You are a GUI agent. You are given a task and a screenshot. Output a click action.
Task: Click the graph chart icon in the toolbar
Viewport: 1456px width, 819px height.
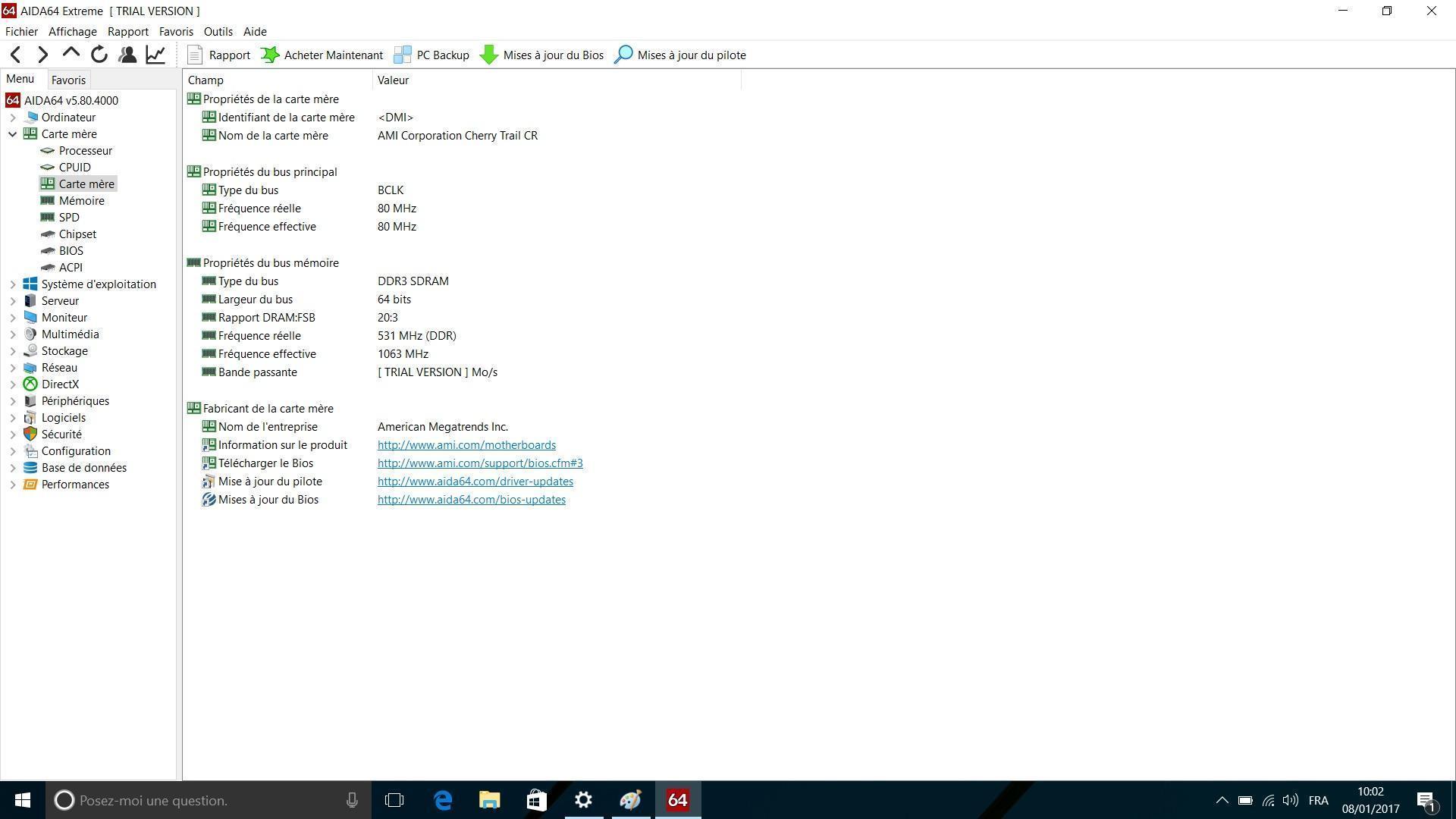[155, 55]
